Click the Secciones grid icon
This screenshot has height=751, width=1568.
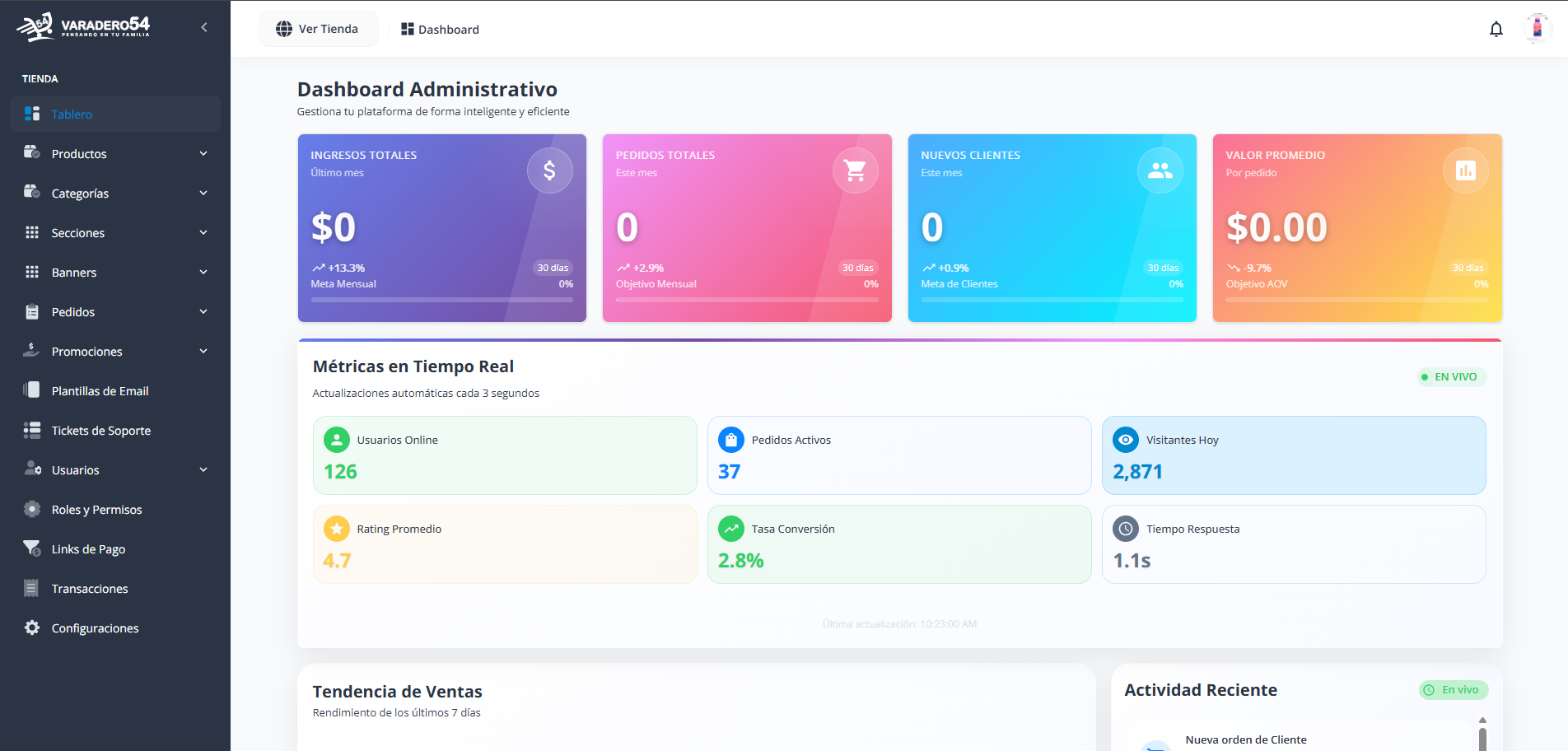pyautogui.click(x=32, y=232)
